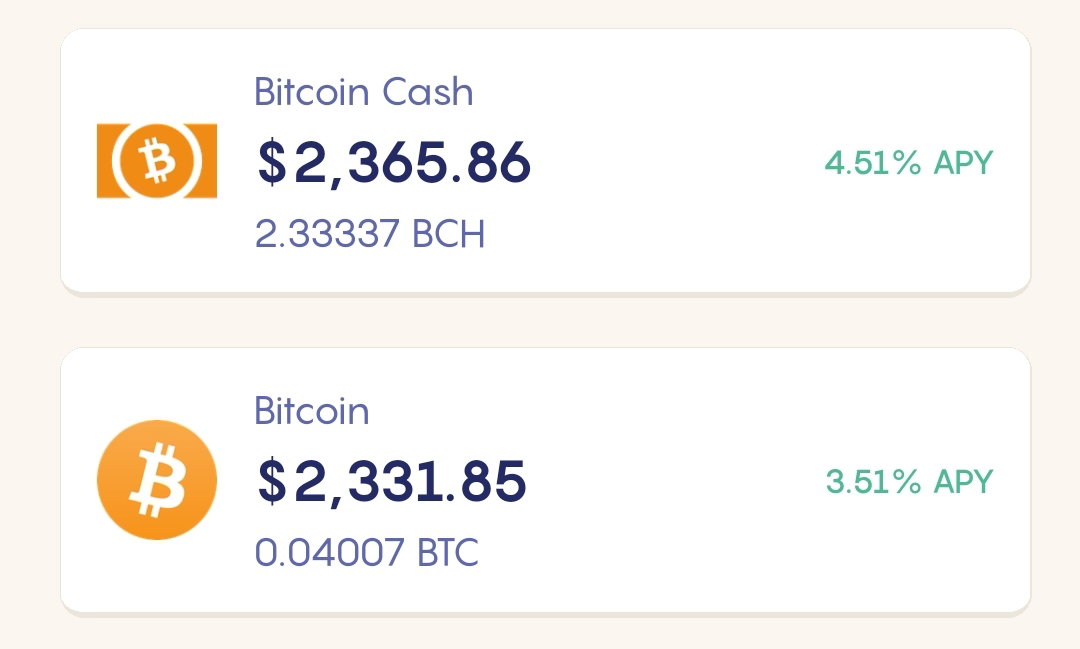View the 3.51% APY rate

click(909, 482)
